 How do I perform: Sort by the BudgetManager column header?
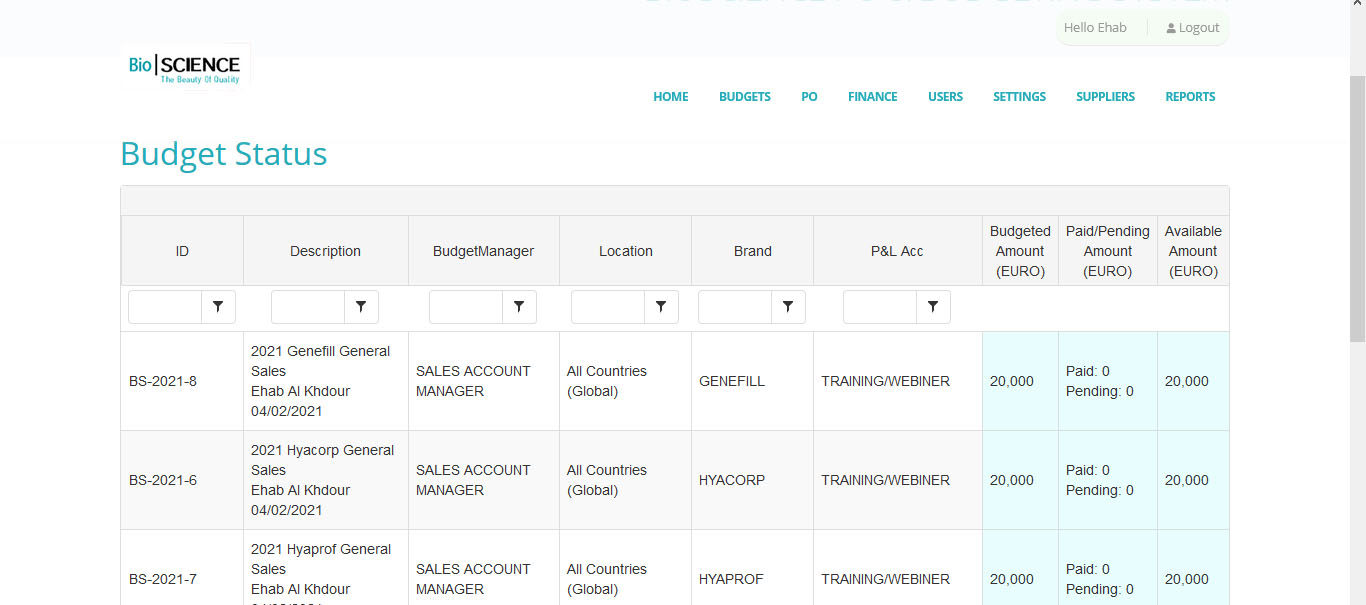(484, 251)
